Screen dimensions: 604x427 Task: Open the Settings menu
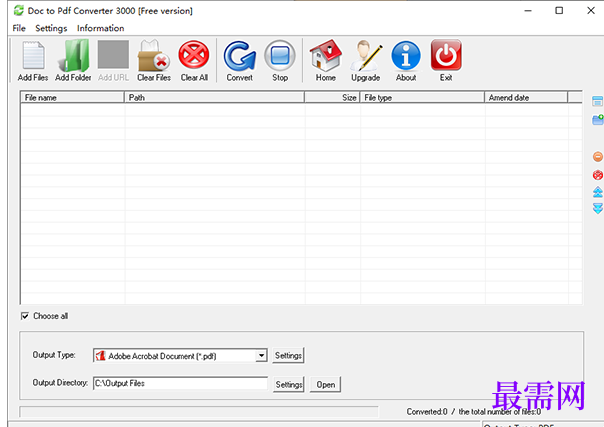tap(51, 28)
